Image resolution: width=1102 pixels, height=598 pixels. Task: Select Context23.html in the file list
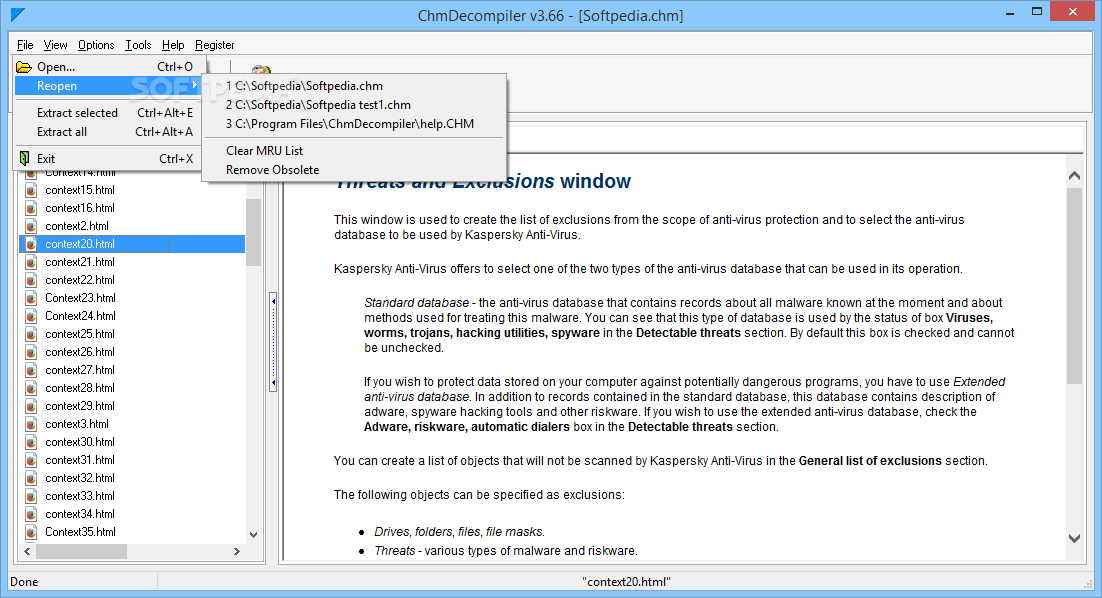(80, 298)
